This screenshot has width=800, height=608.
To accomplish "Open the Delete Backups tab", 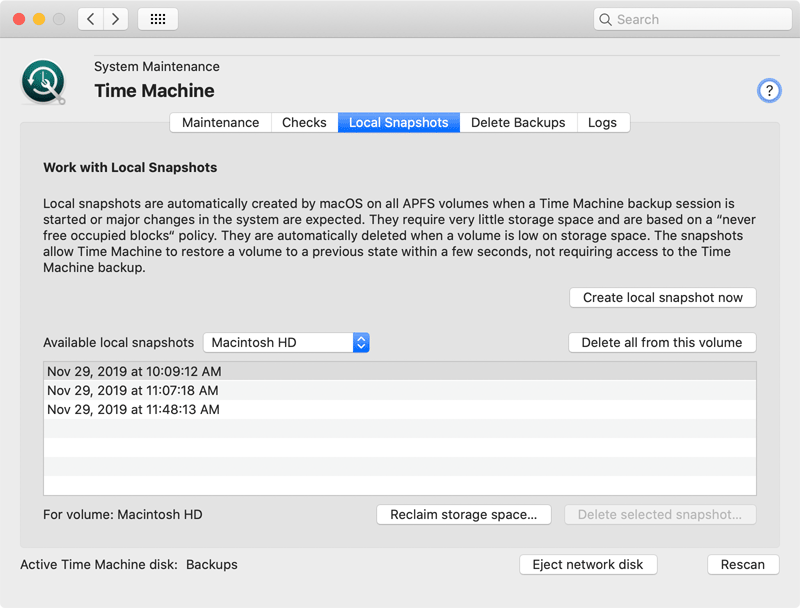I will pyautogui.click(x=518, y=122).
